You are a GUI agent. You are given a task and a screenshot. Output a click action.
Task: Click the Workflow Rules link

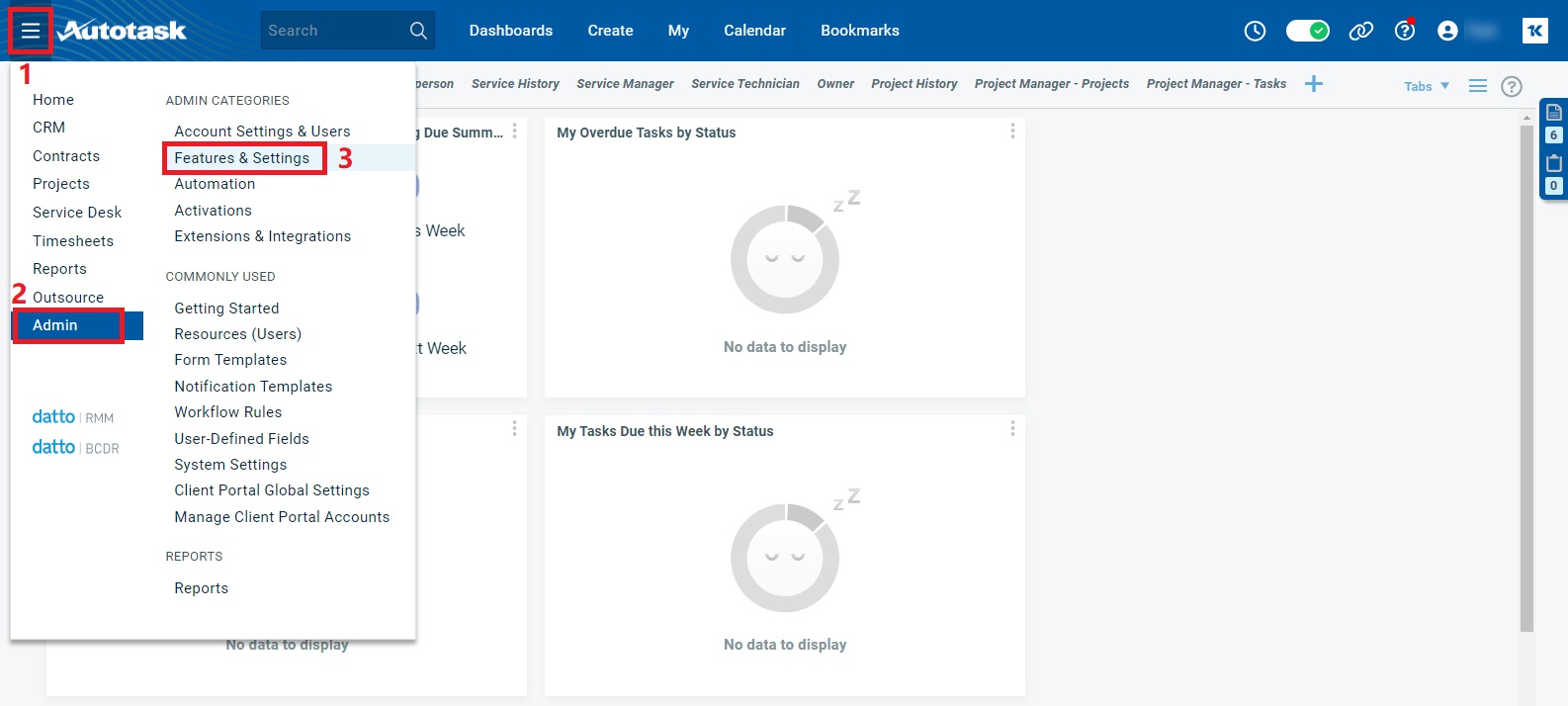(228, 412)
